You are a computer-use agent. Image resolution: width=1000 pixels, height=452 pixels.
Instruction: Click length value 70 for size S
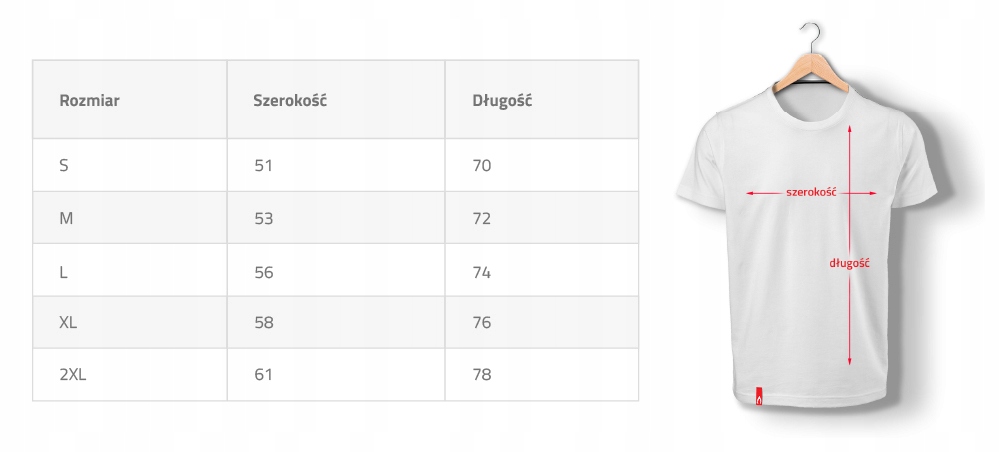[x=482, y=165]
